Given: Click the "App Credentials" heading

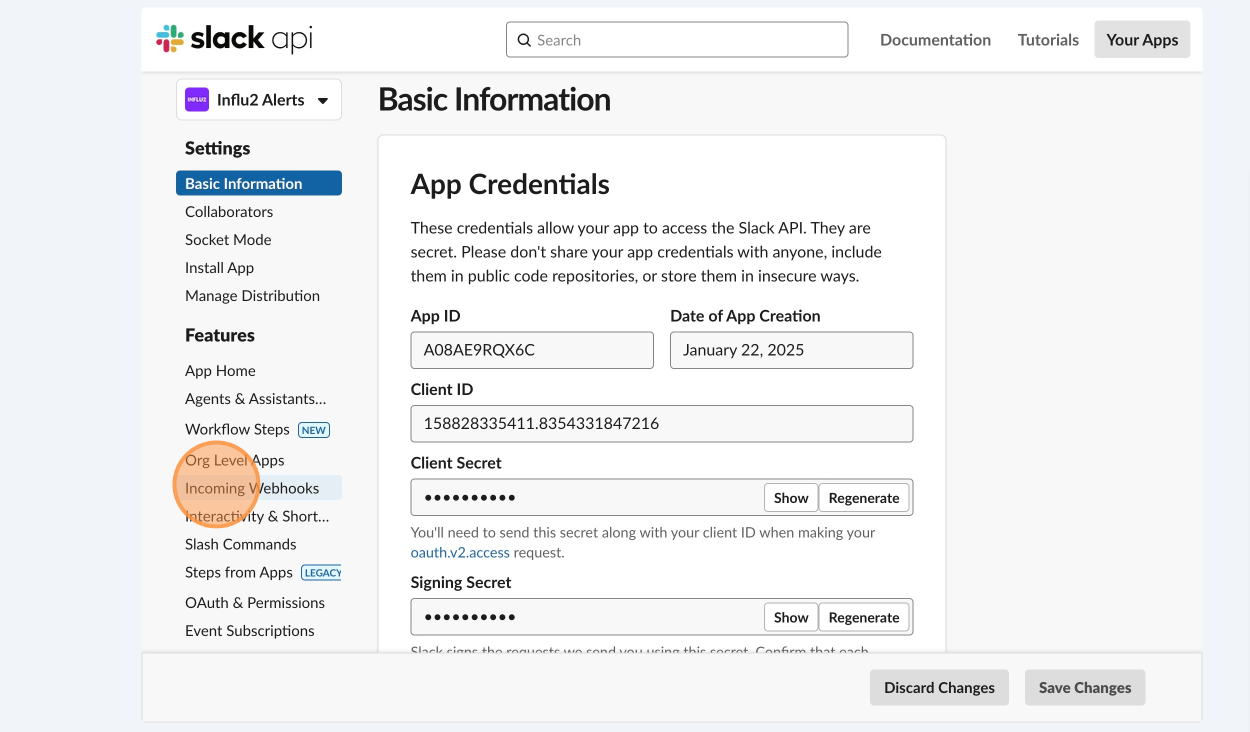Looking at the screenshot, I should click(x=510, y=184).
